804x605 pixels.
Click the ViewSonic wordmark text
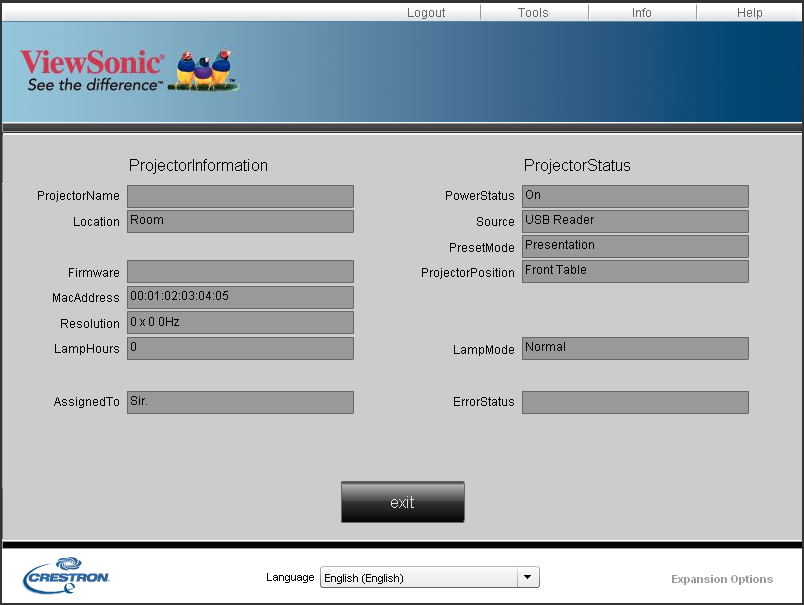[x=92, y=62]
